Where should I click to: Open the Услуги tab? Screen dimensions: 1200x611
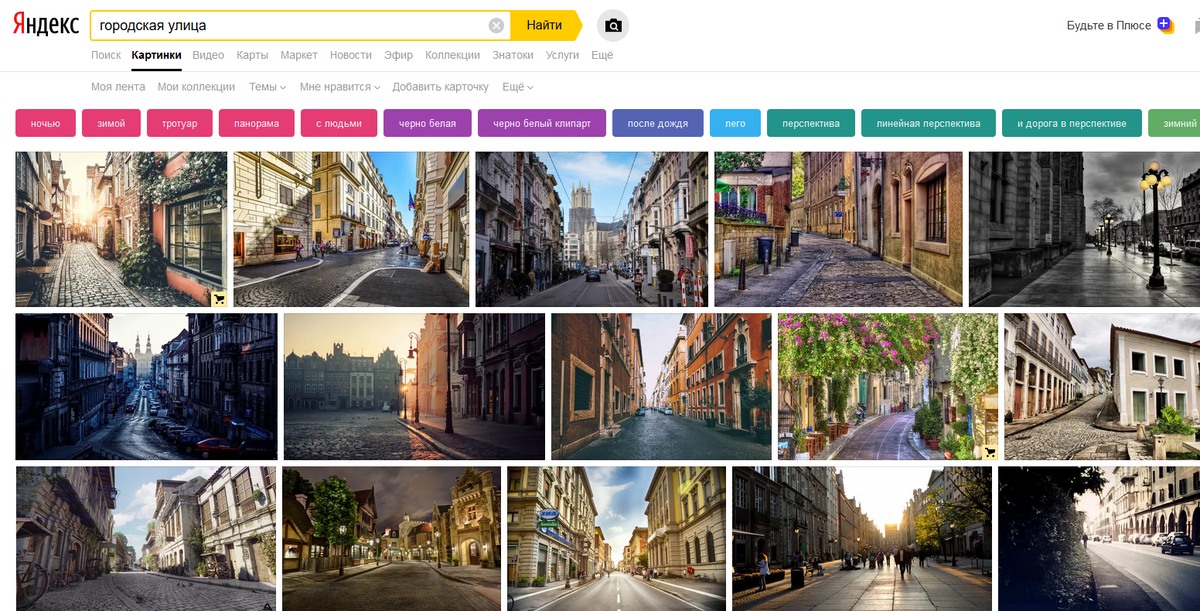pos(562,55)
